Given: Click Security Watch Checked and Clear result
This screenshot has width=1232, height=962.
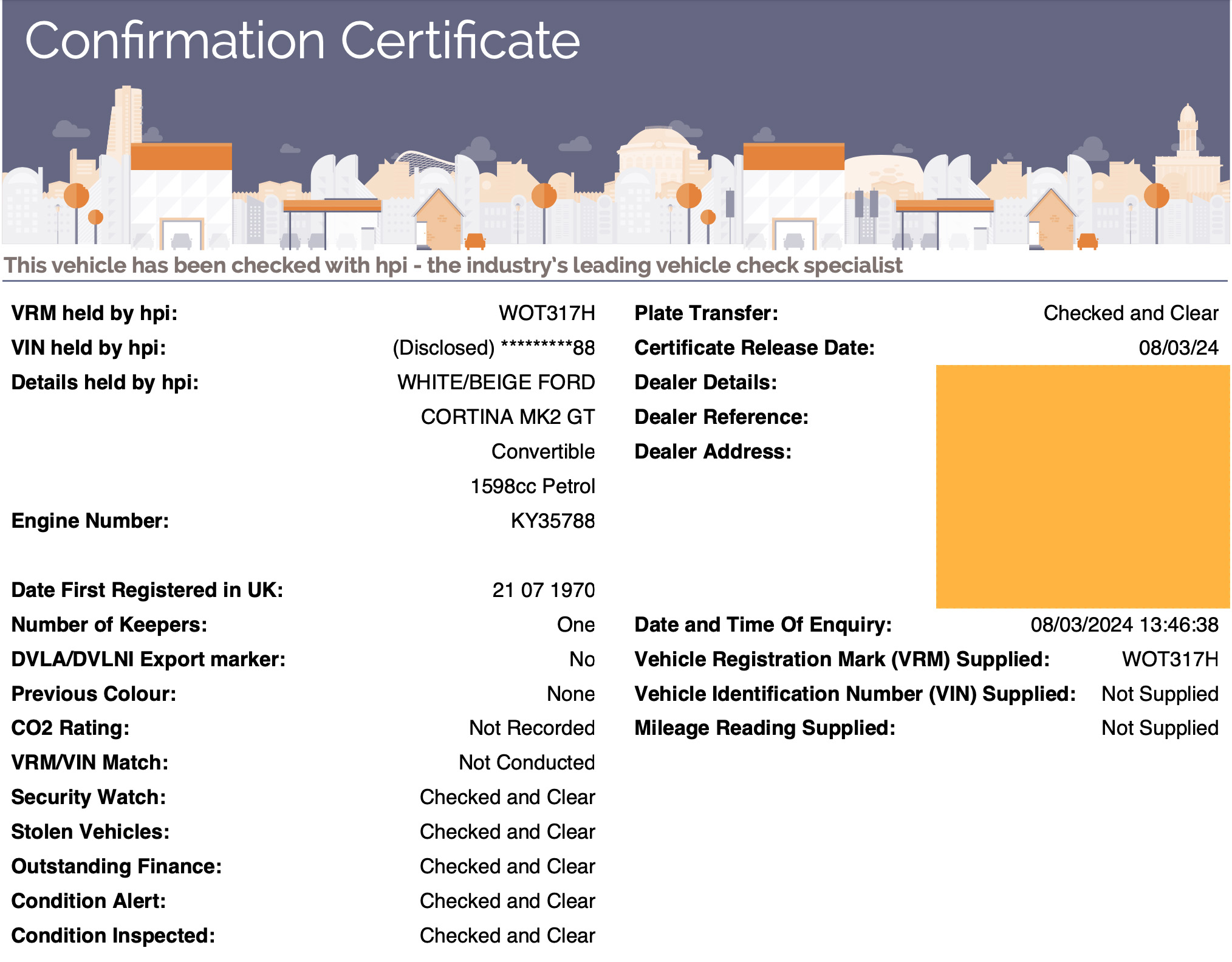Looking at the screenshot, I should (x=507, y=797).
